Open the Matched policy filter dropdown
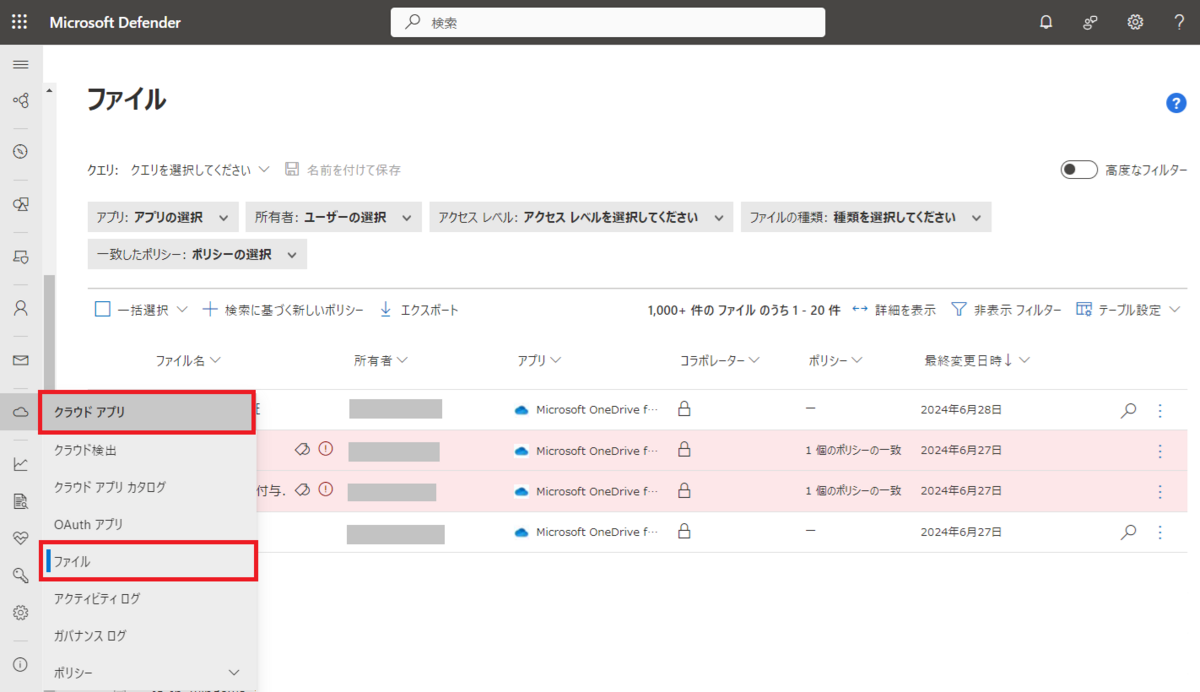This screenshot has width=1200, height=692. [x=197, y=255]
